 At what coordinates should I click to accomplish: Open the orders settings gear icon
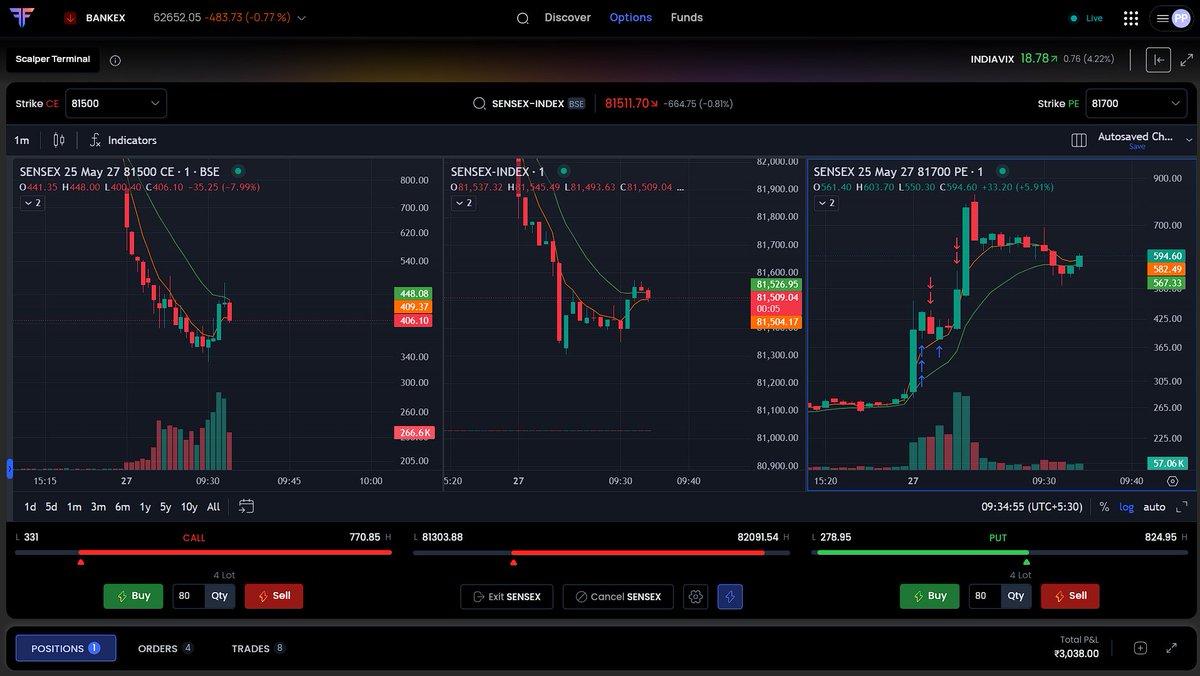point(696,597)
